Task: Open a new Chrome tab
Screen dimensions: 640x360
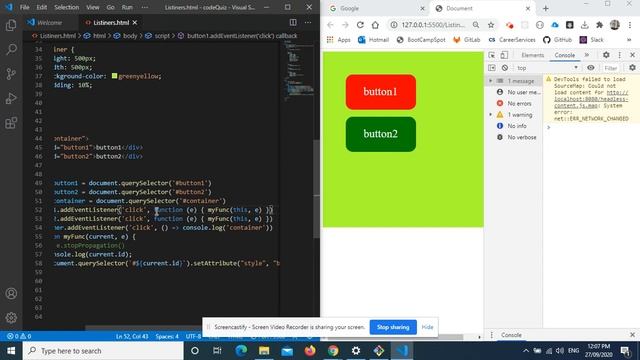Action: pyautogui.click(x=546, y=8)
